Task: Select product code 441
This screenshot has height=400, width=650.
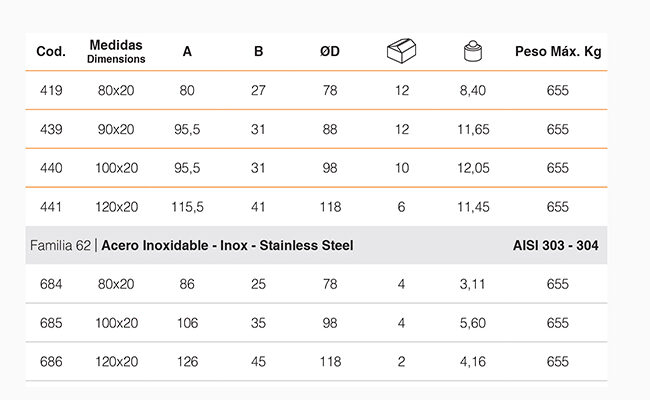Action: coord(50,207)
